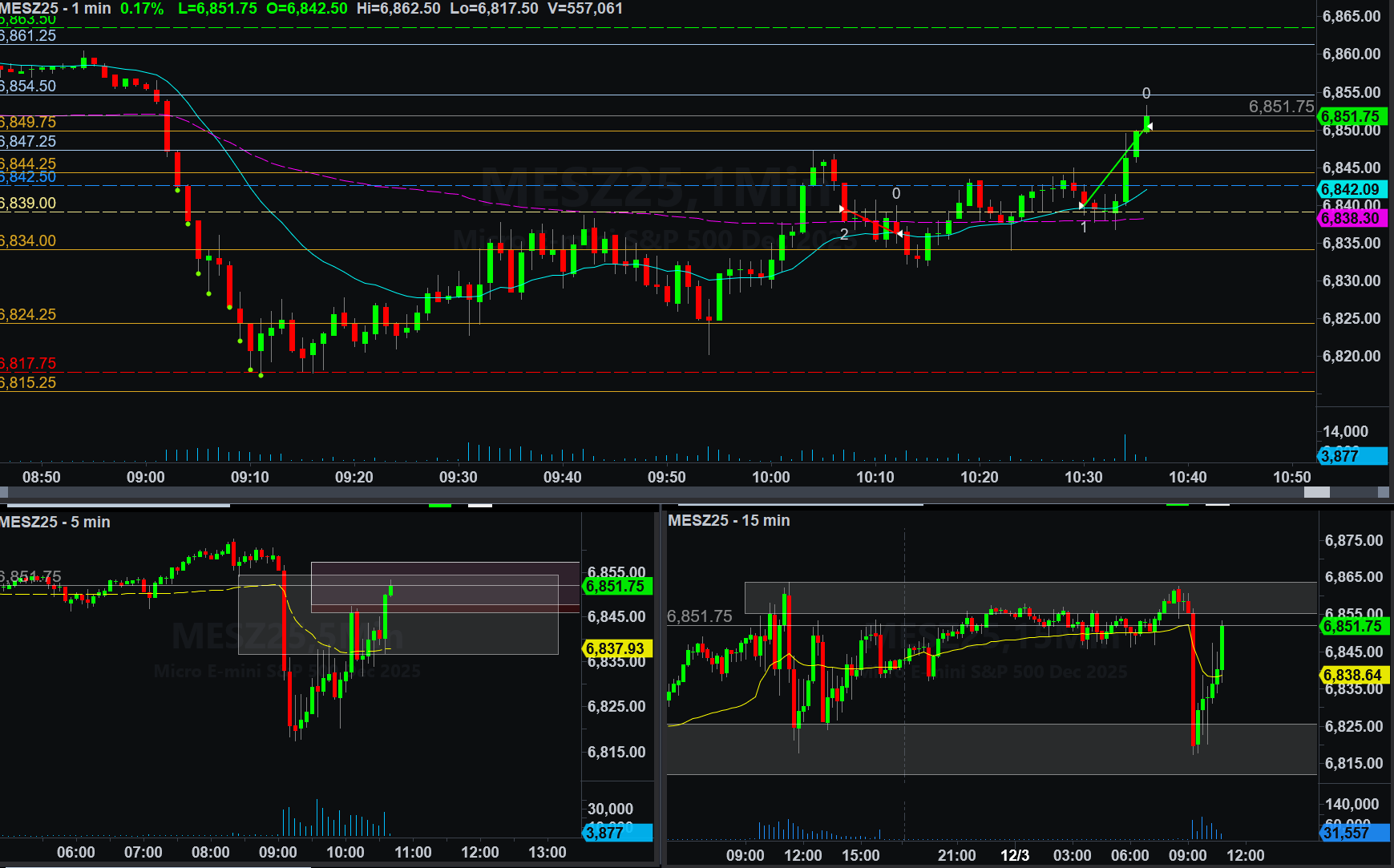Click the long entry arrow marker near 10:30

pyautogui.click(x=1082, y=206)
